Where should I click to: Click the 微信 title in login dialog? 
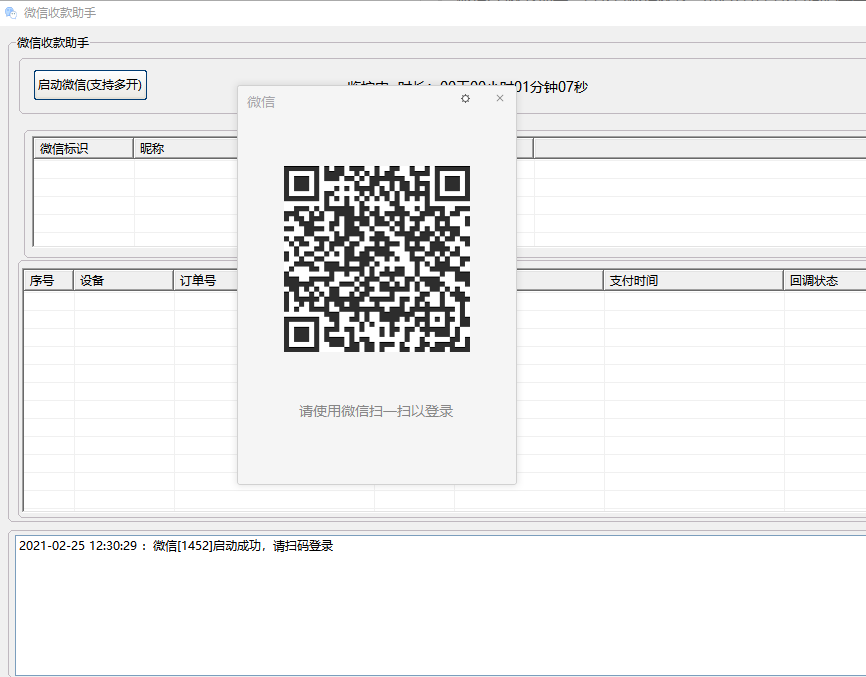click(261, 102)
